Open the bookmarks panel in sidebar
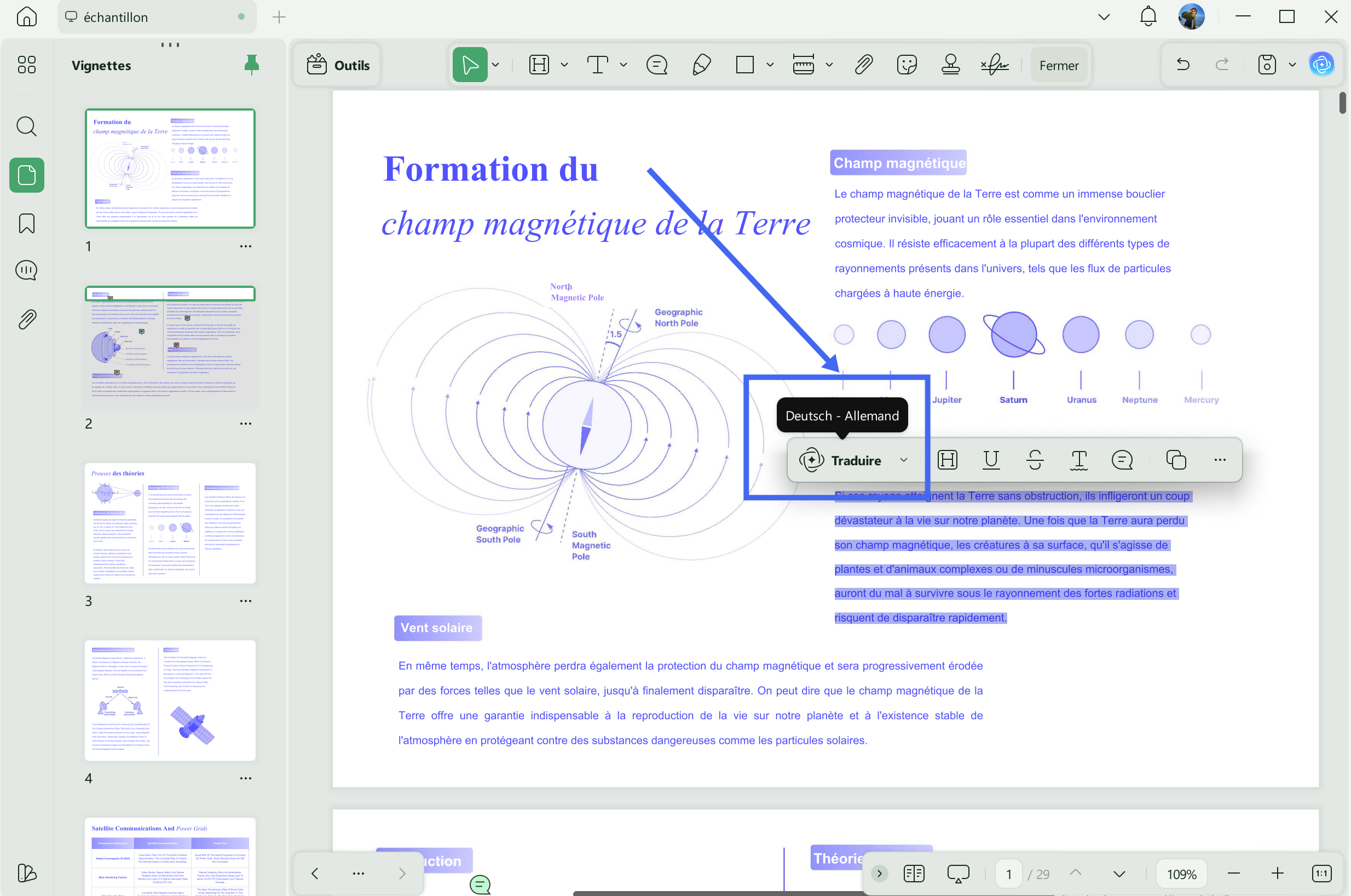The image size is (1351, 896). 26,223
